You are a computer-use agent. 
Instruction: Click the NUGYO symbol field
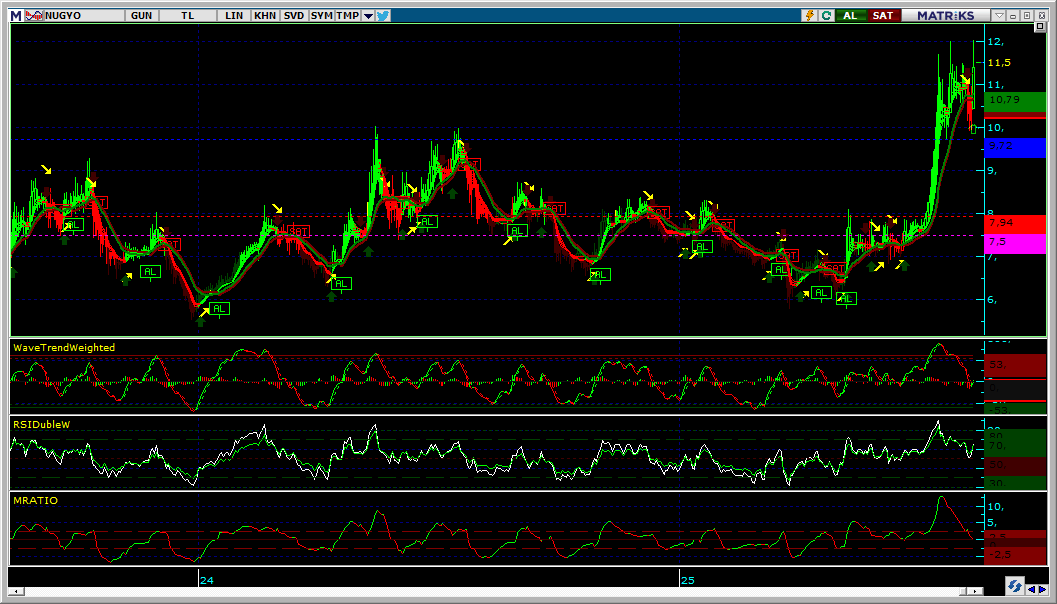[x=84, y=16]
